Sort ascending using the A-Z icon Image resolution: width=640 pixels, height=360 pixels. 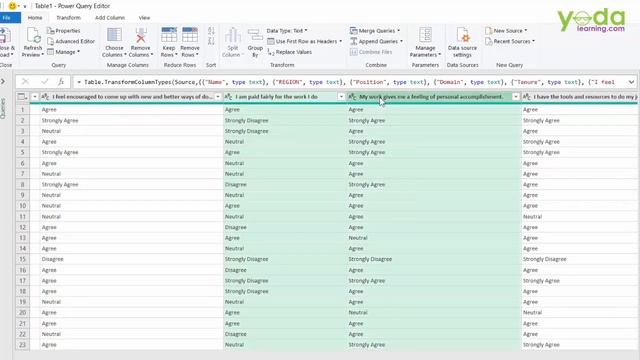click(x=211, y=31)
